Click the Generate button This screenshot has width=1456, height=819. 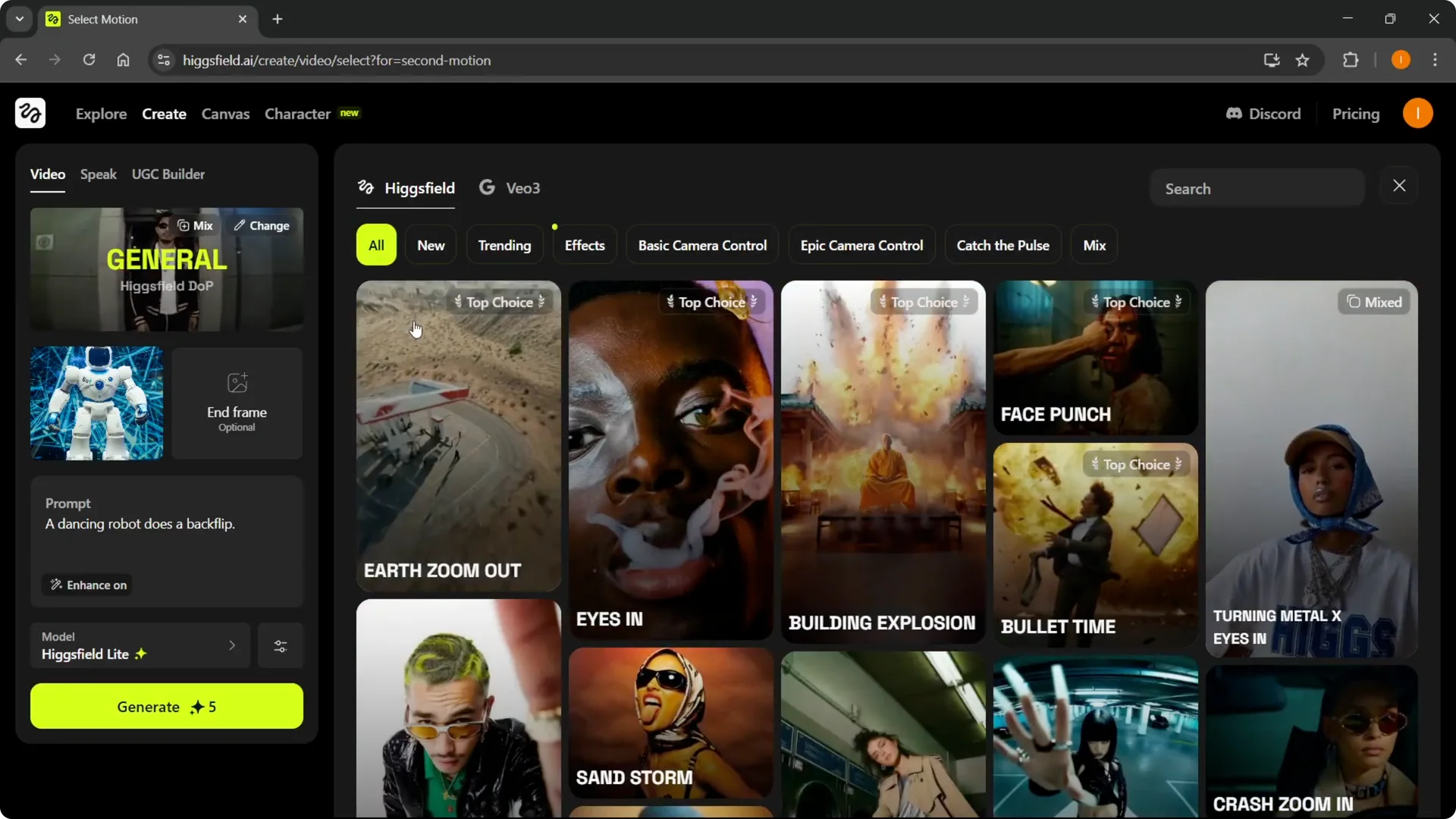(x=167, y=707)
